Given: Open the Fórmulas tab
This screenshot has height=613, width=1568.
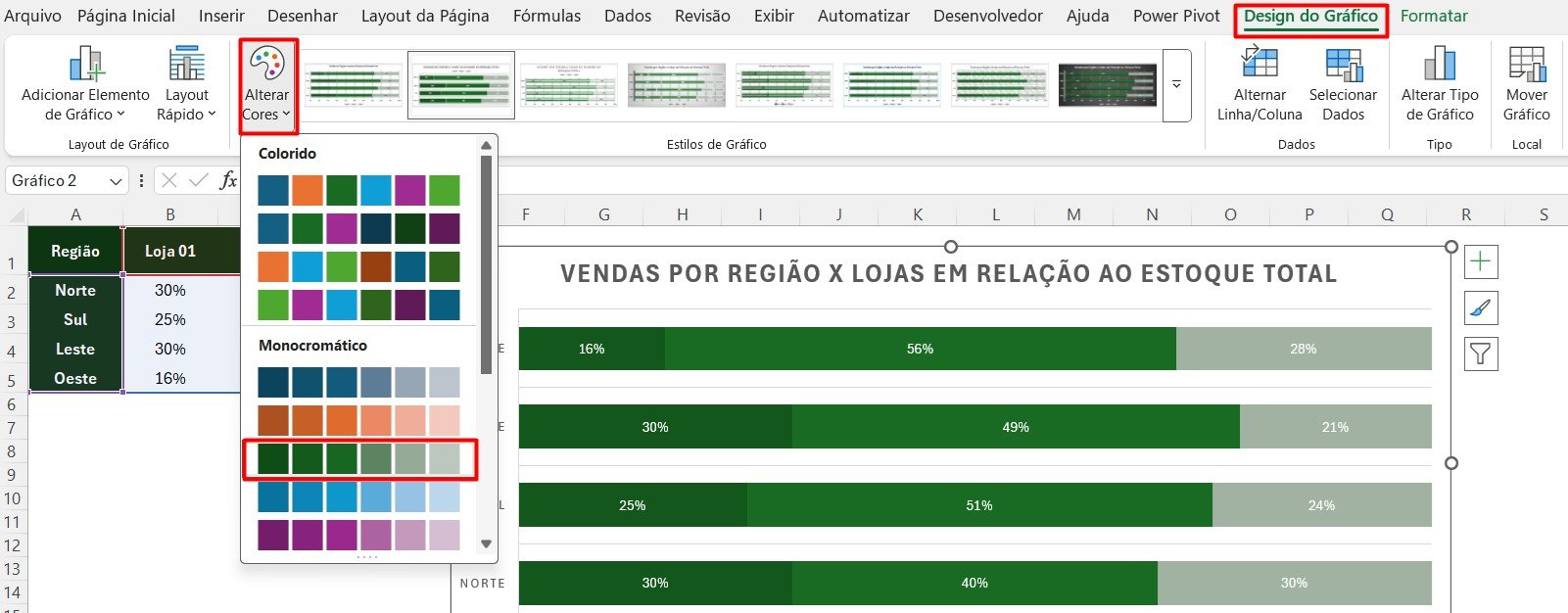Looking at the screenshot, I should pos(546,17).
